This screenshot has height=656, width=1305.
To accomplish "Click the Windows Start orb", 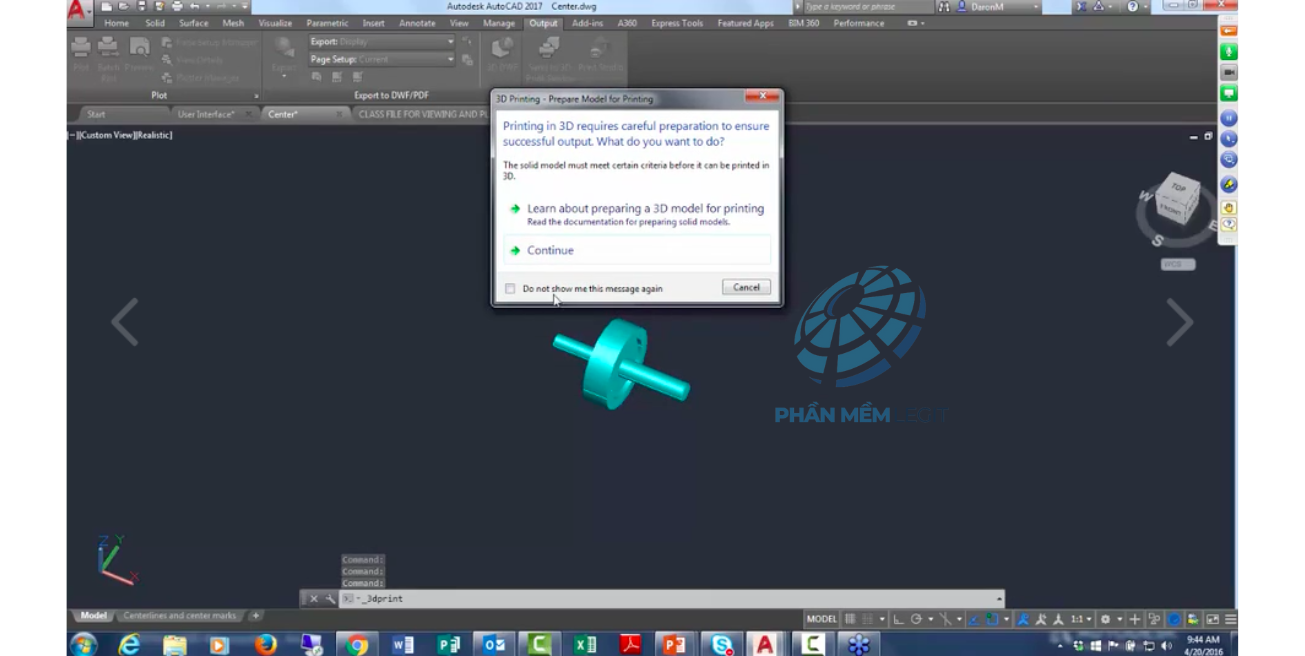I will click(85, 645).
